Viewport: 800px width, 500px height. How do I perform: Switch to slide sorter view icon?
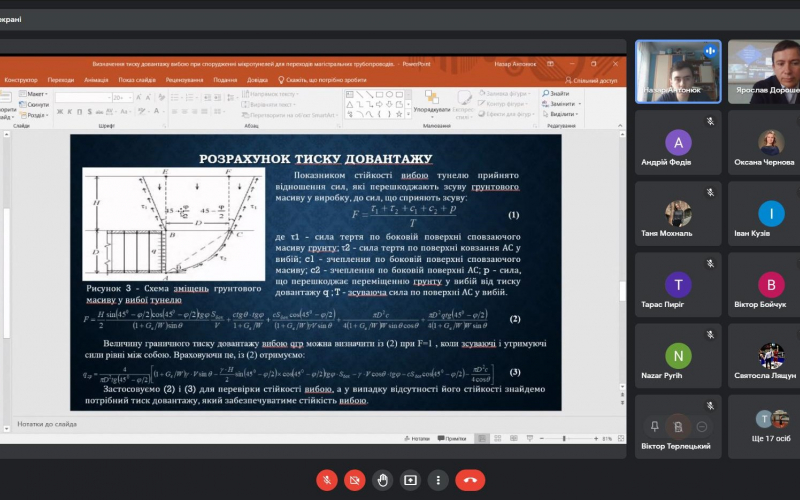point(497,438)
